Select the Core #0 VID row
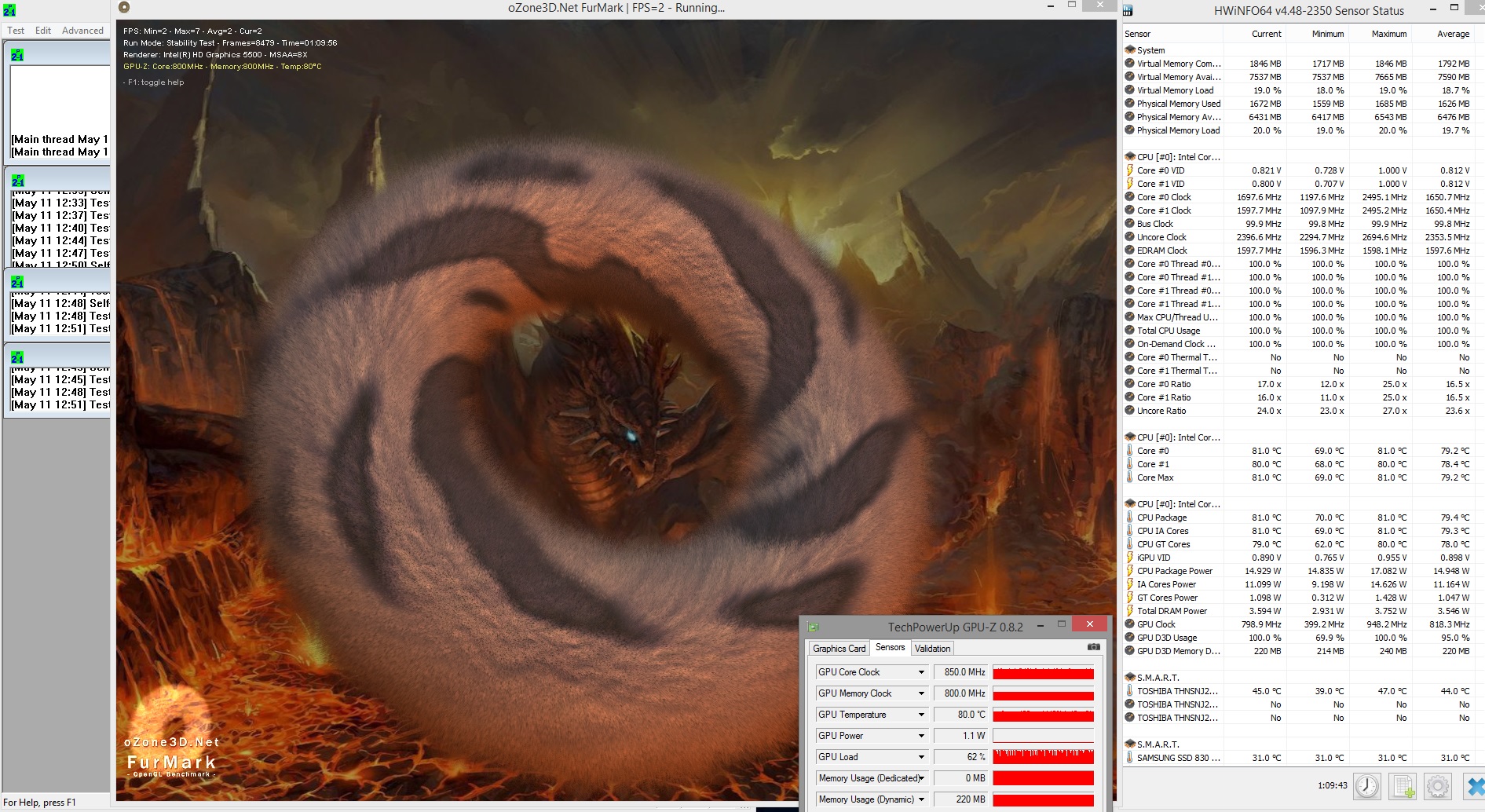The width and height of the screenshot is (1485, 812). point(1299,170)
